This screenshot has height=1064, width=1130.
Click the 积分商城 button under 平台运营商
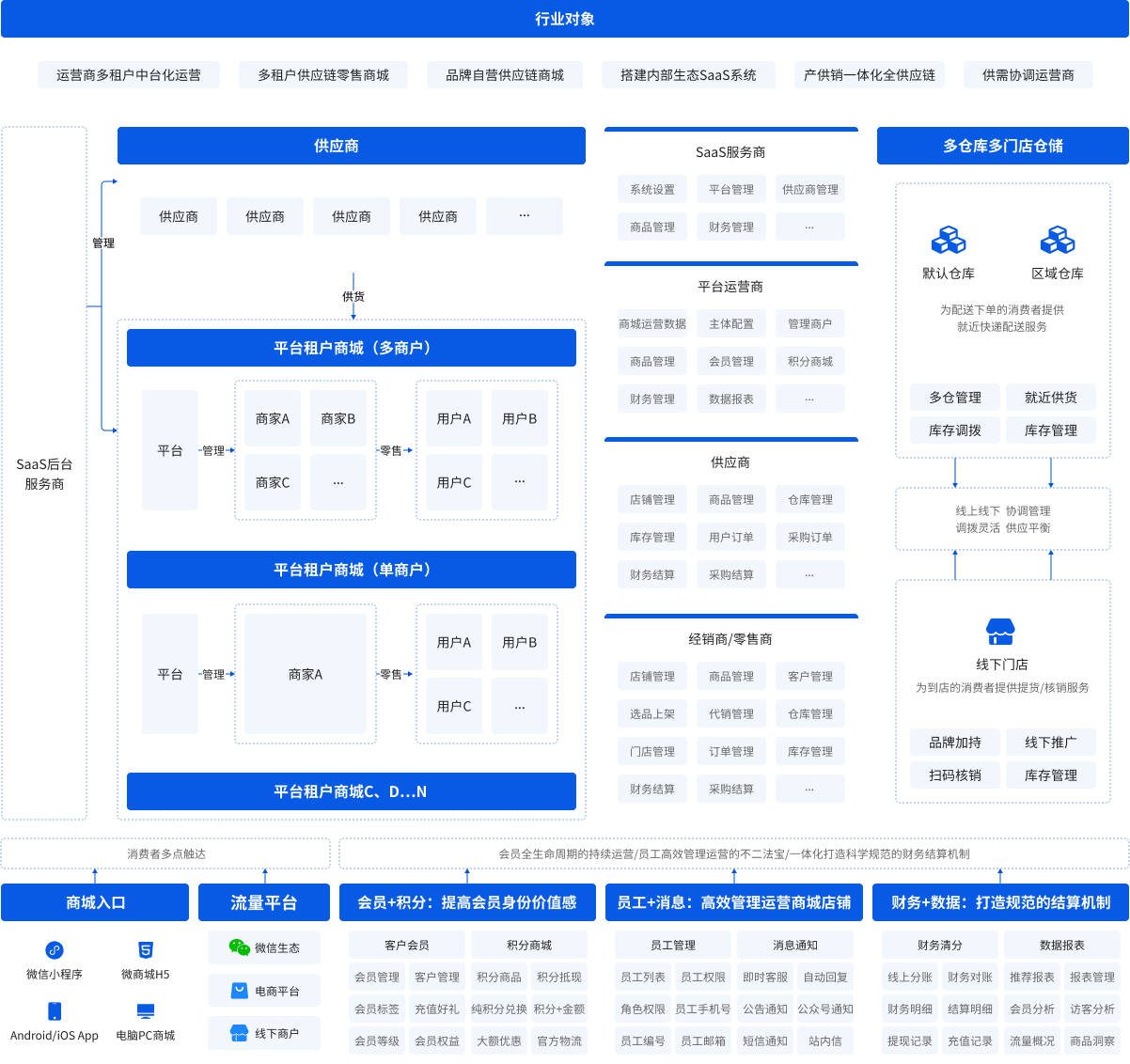tap(809, 362)
